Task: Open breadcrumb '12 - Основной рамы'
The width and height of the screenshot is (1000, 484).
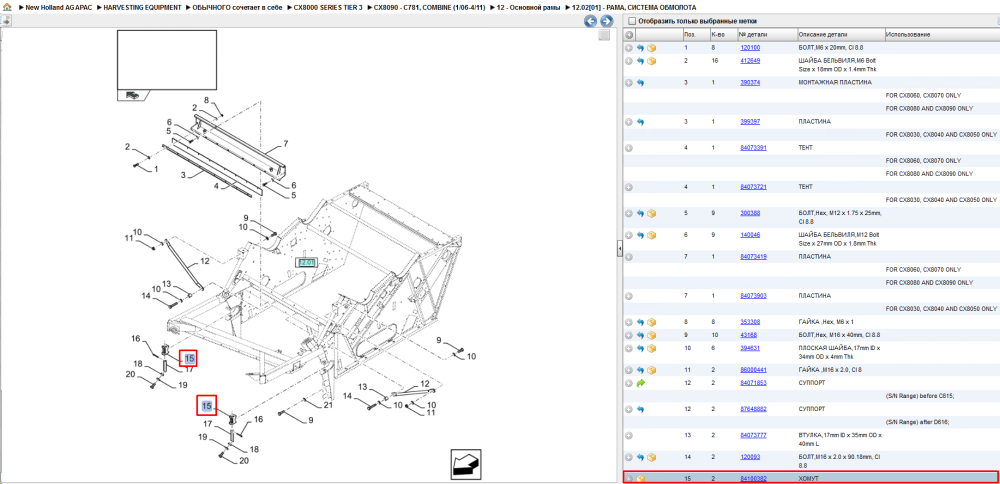Action: (x=529, y=7)
